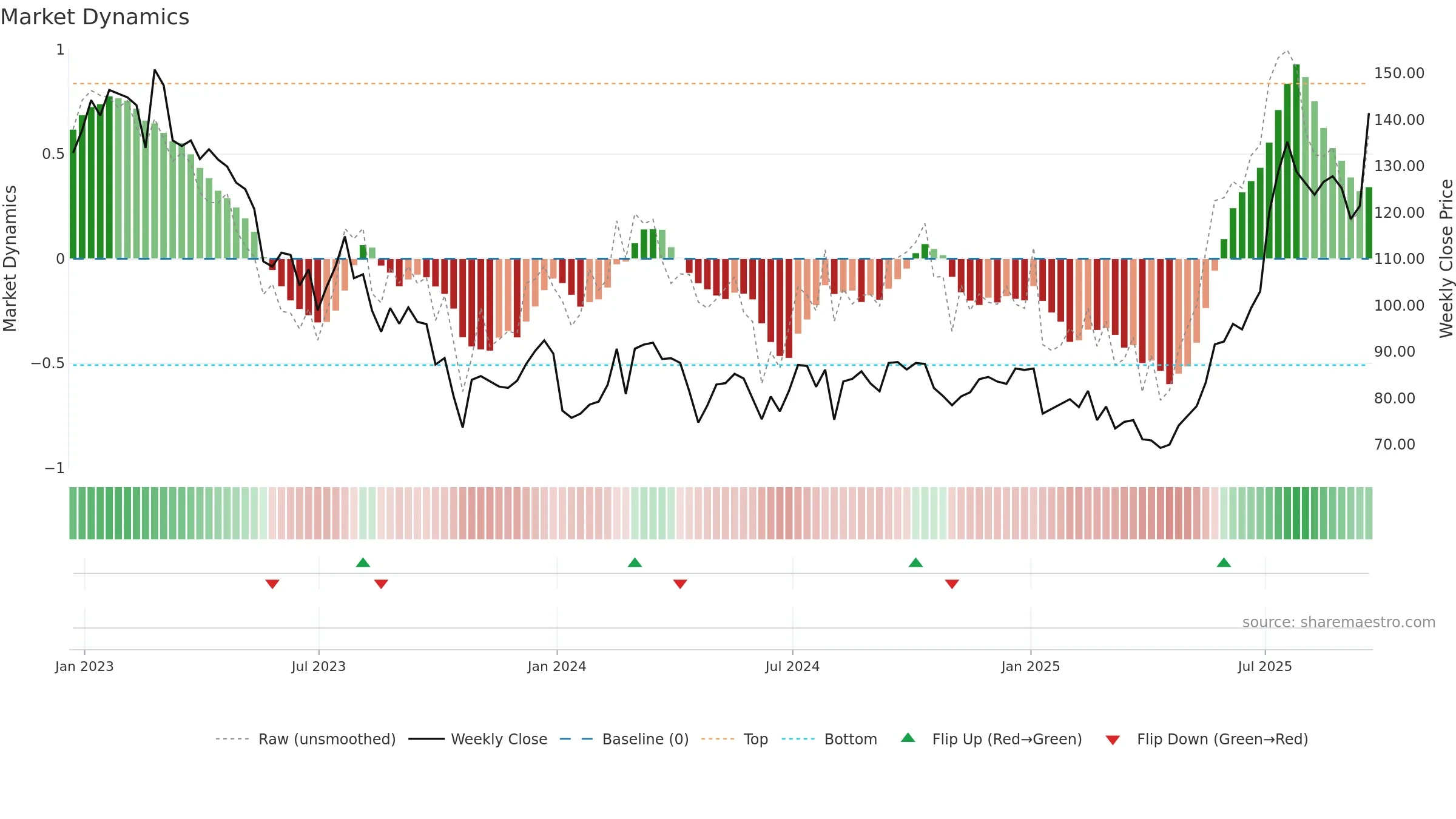
Task: Click the Jan 2025 x-axis label
Action: click(1031, 666)
